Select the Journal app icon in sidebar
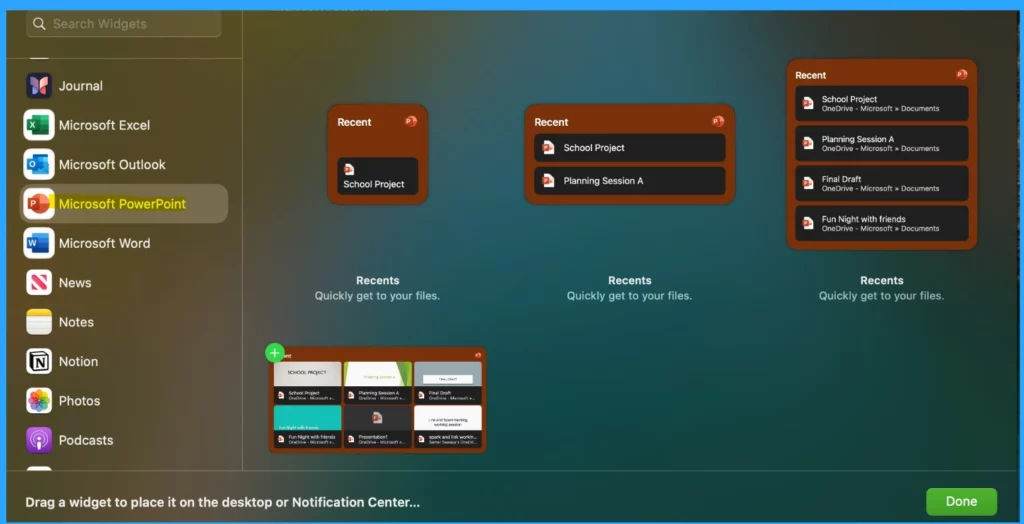The width and height of the screenshot is (1024, 524). tap(39, 86)
